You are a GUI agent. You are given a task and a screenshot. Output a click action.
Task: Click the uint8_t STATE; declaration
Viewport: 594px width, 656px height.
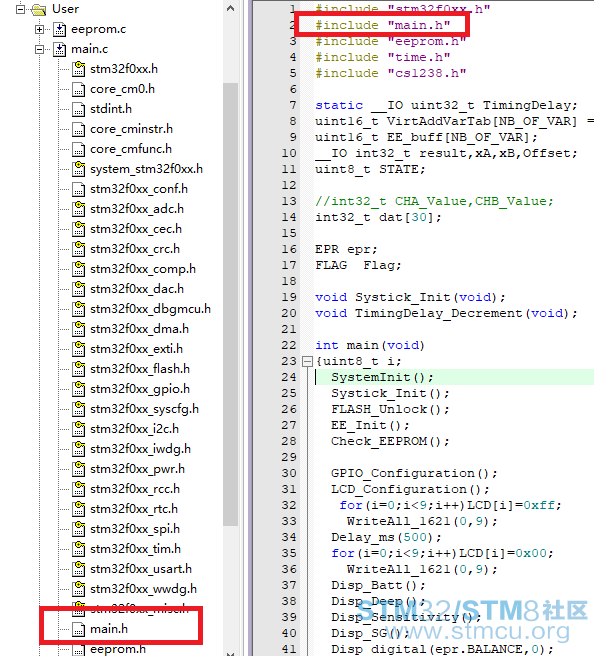pos(370,169)
